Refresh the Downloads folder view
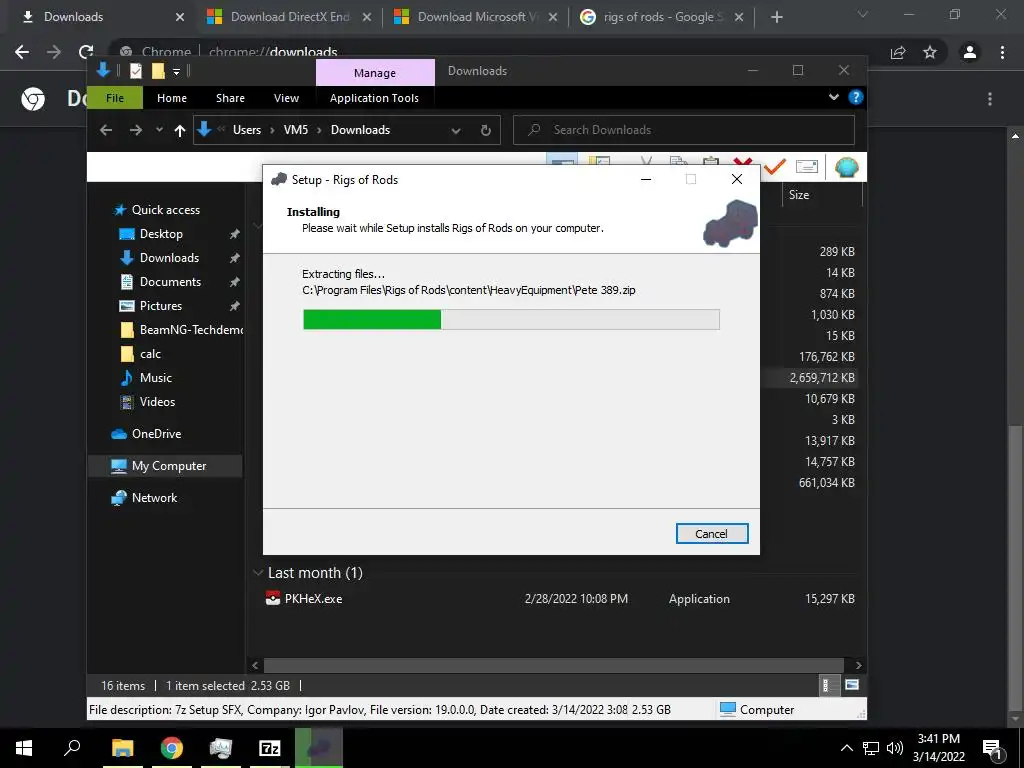The height and width of the screenshot is (768, 1024). point(486,130)
